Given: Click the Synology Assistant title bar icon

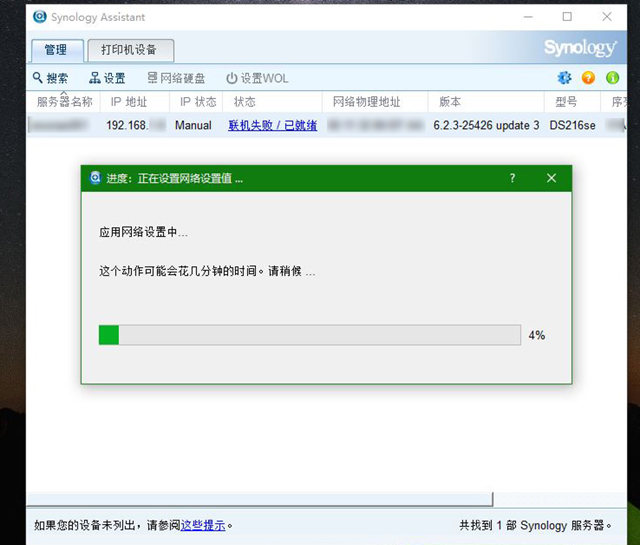Looking at the screenshot, I should click(40, 17).
